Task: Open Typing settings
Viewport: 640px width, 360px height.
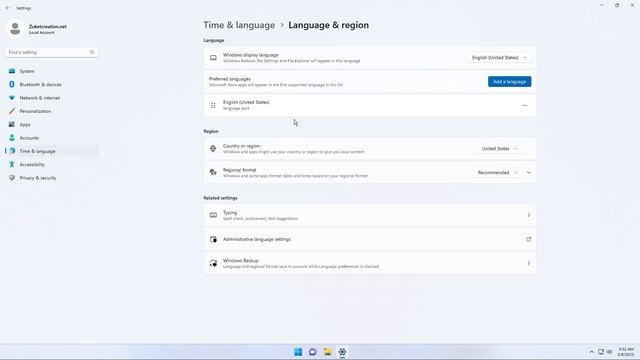Action: pos(370,216)
